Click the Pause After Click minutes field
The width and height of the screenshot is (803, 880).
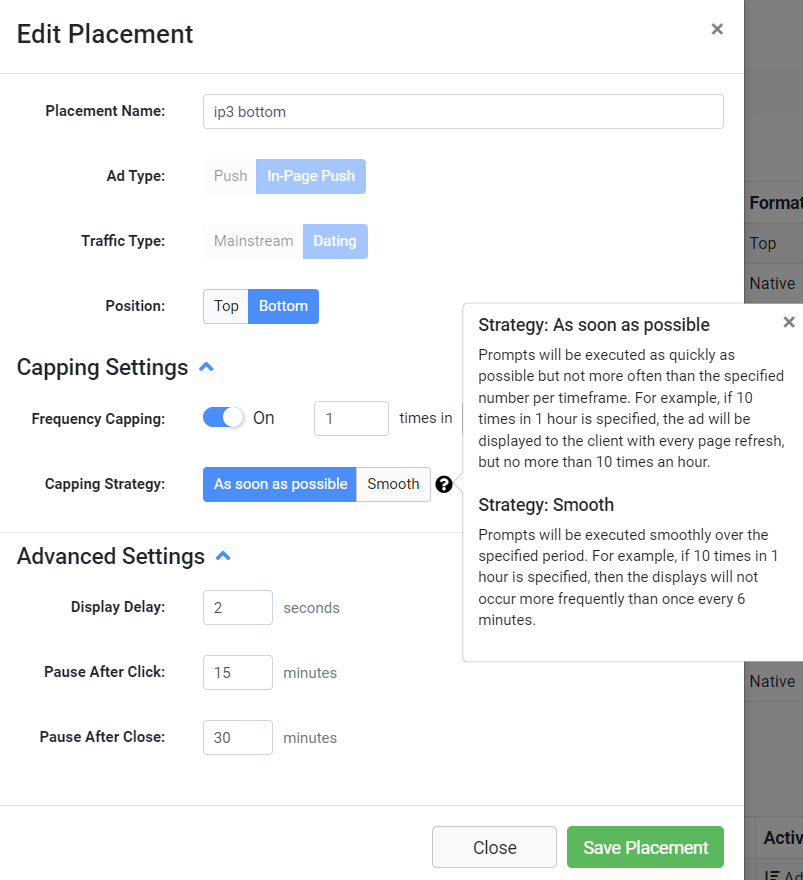[x=238, y=673]
